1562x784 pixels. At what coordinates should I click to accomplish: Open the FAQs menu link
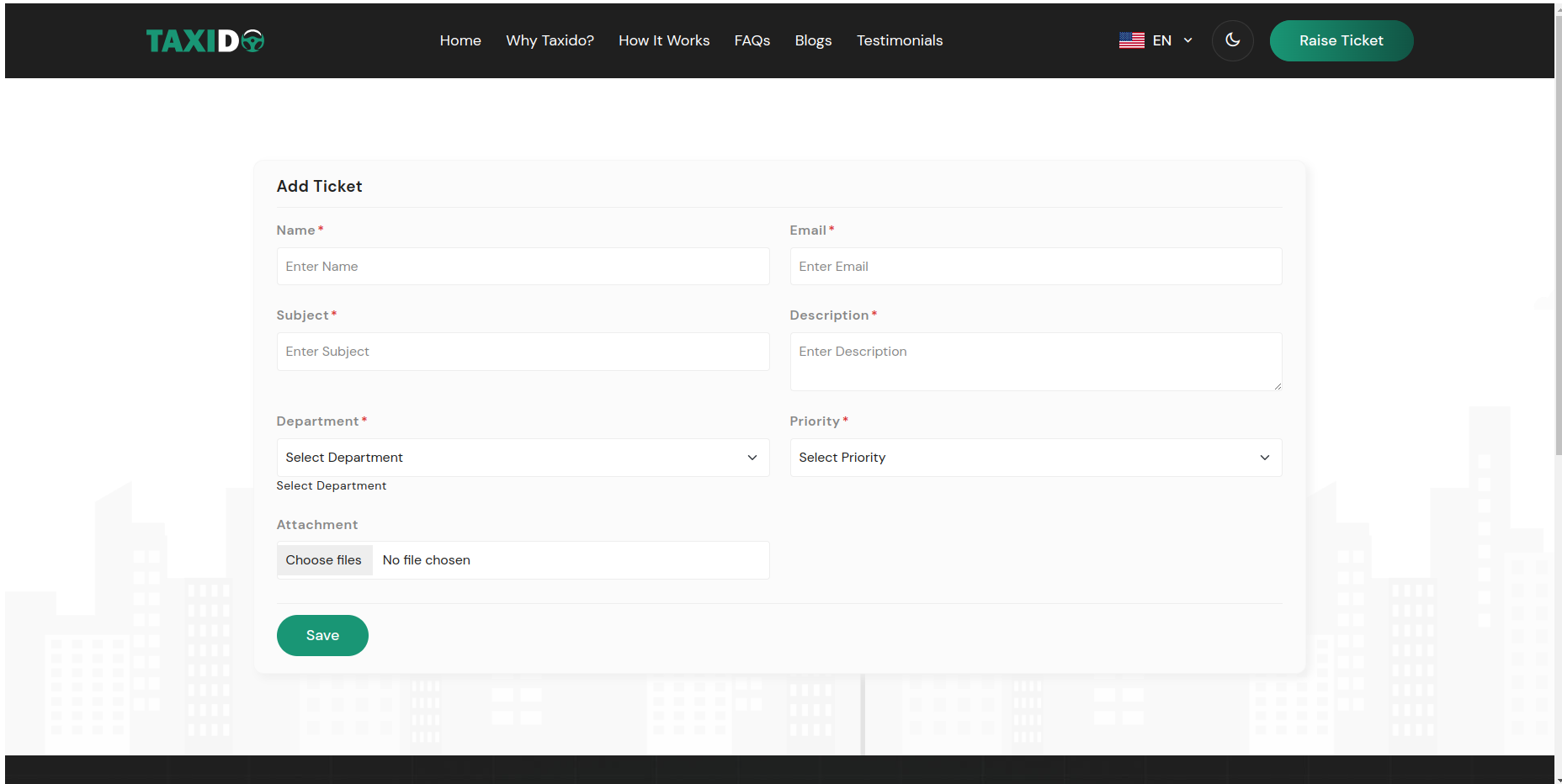click(752, 40)
